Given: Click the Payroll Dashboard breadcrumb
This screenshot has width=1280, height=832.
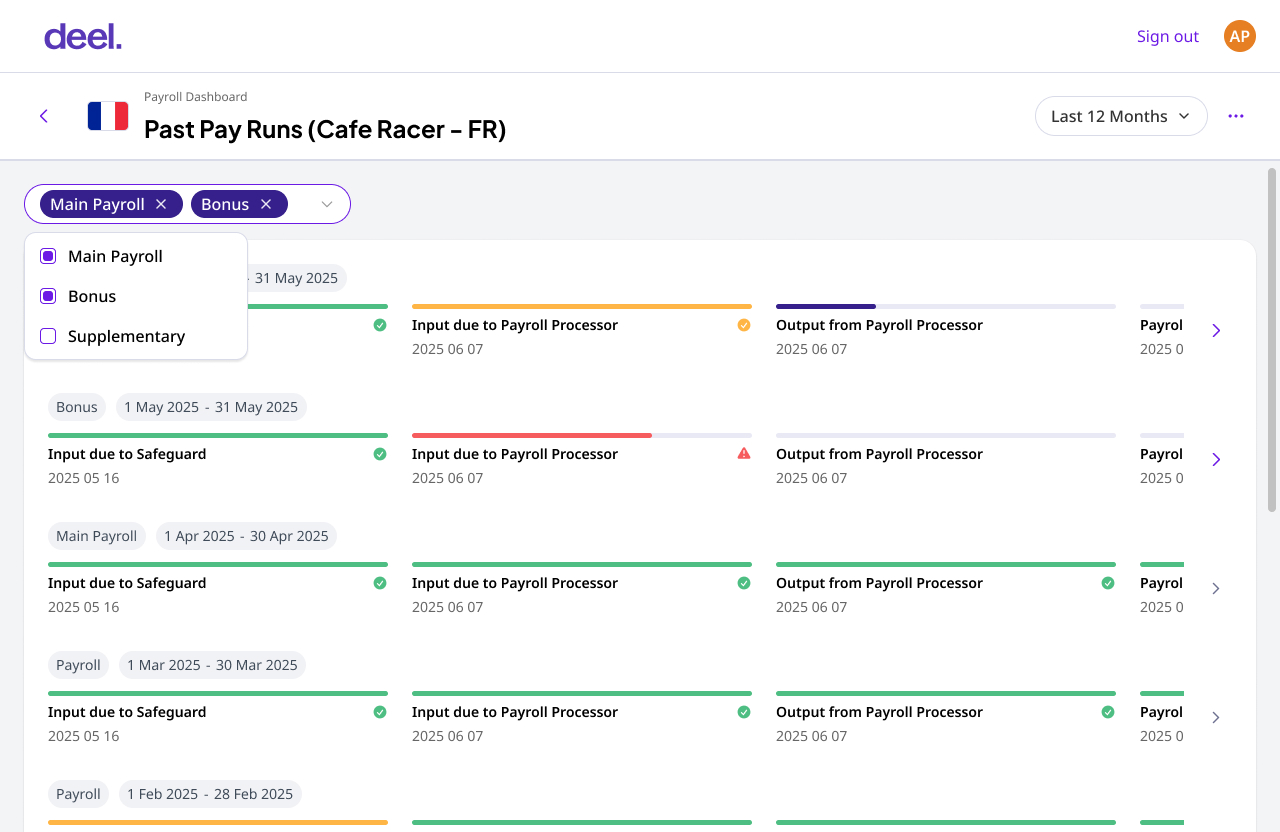Looking at the screenshot, I should click(196, 97).
